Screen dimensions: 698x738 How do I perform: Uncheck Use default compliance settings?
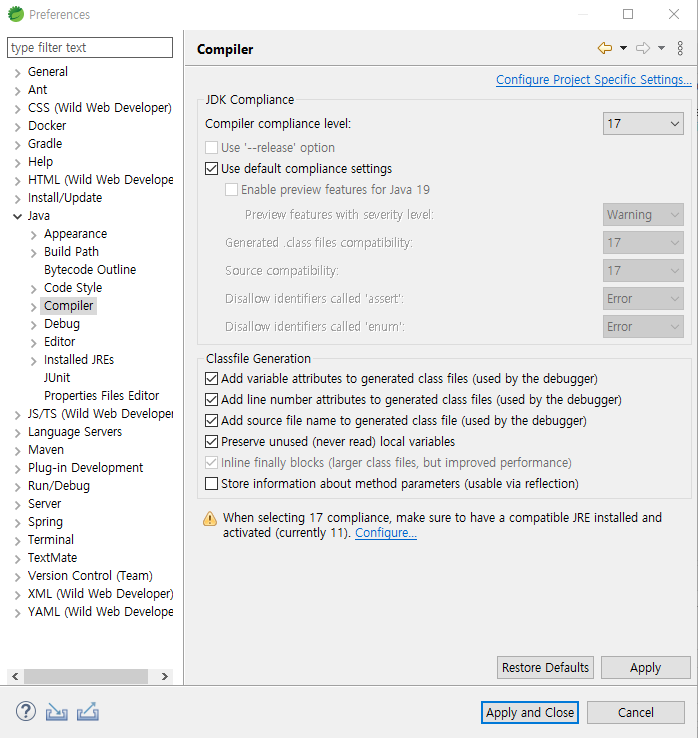[x=211, y=168]
